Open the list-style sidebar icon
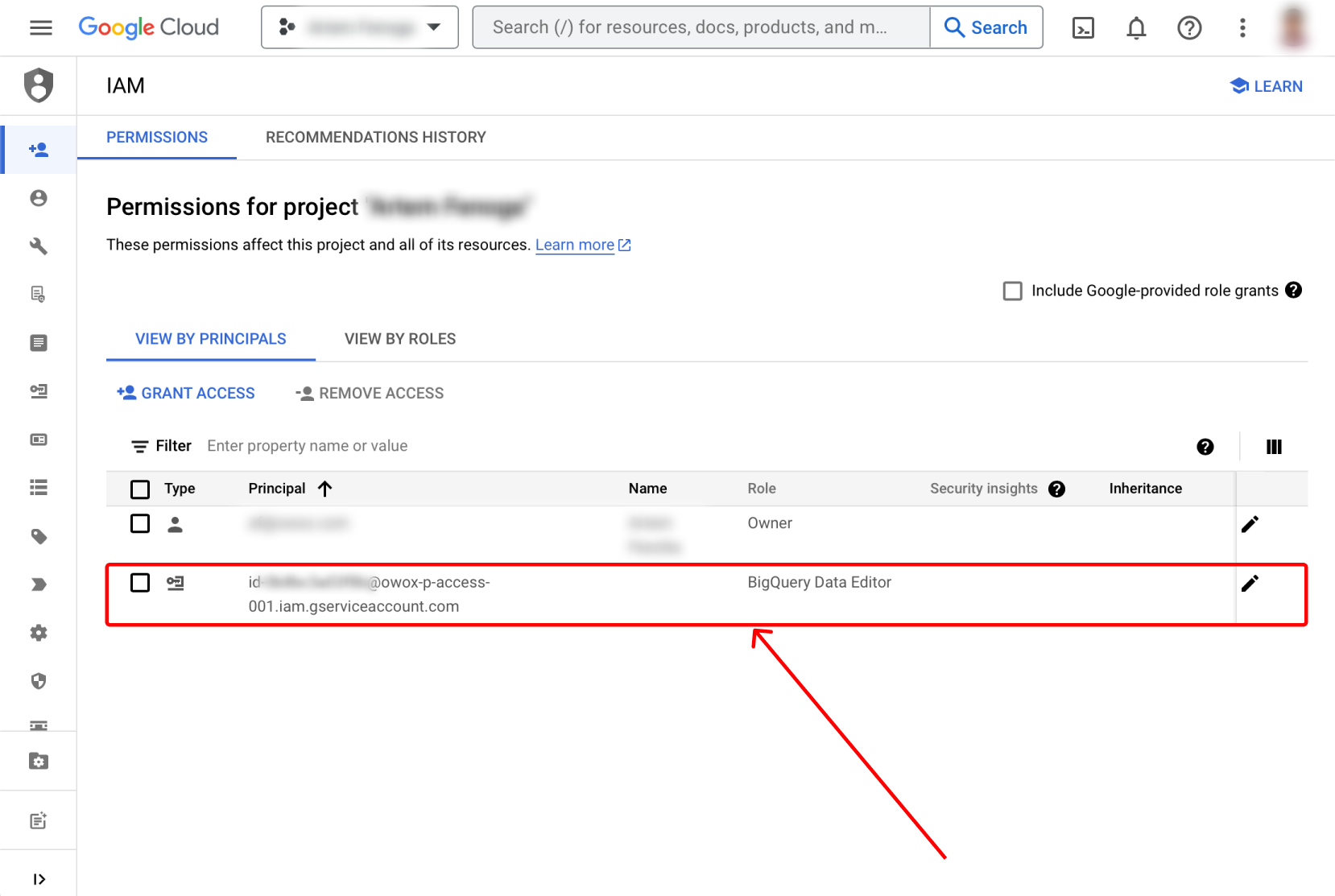Viewport: 1335px width, 896px height. click(39, 488)
